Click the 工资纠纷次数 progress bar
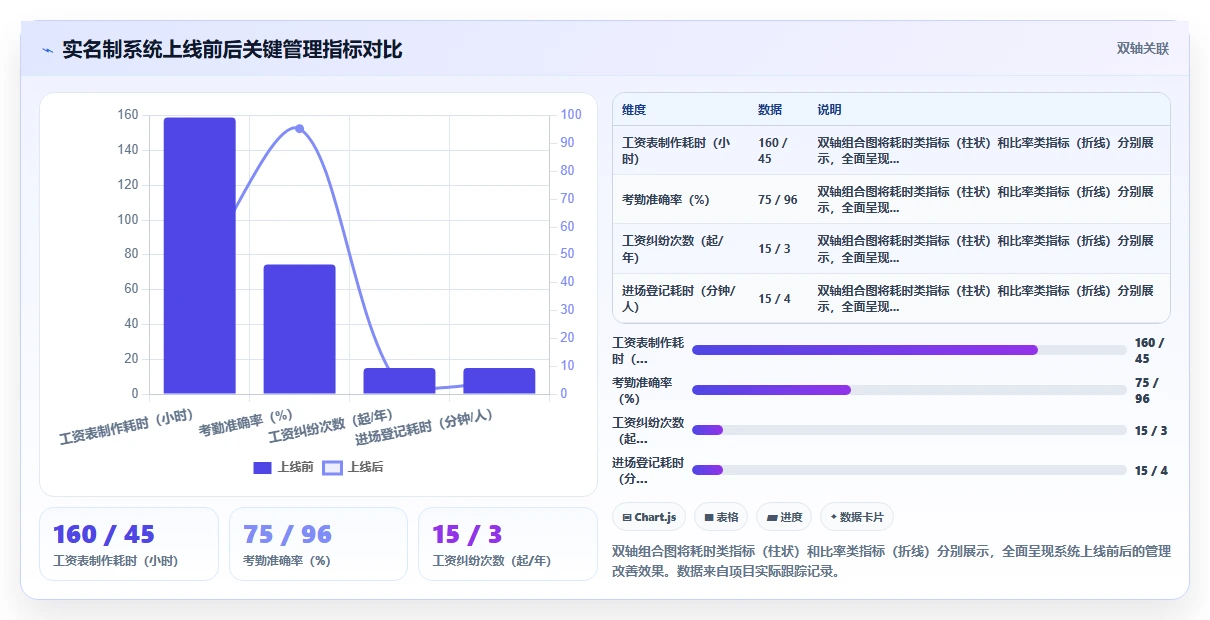 click(909, 430)
